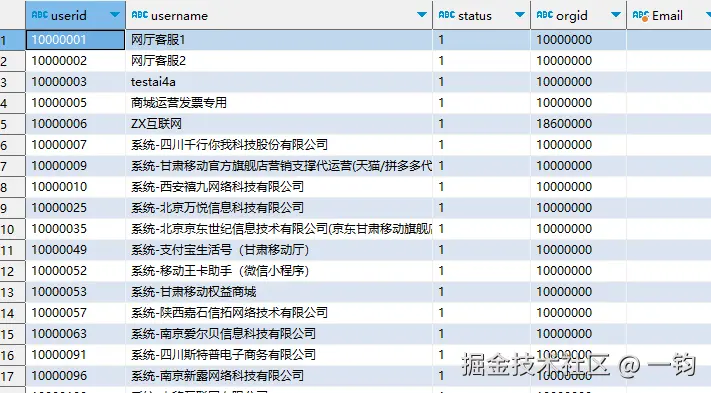The height and width of the screenshot is (393, 711).
Task: Select userid cell 10000035
Action: pyautogui.click(x=75, y=229)
